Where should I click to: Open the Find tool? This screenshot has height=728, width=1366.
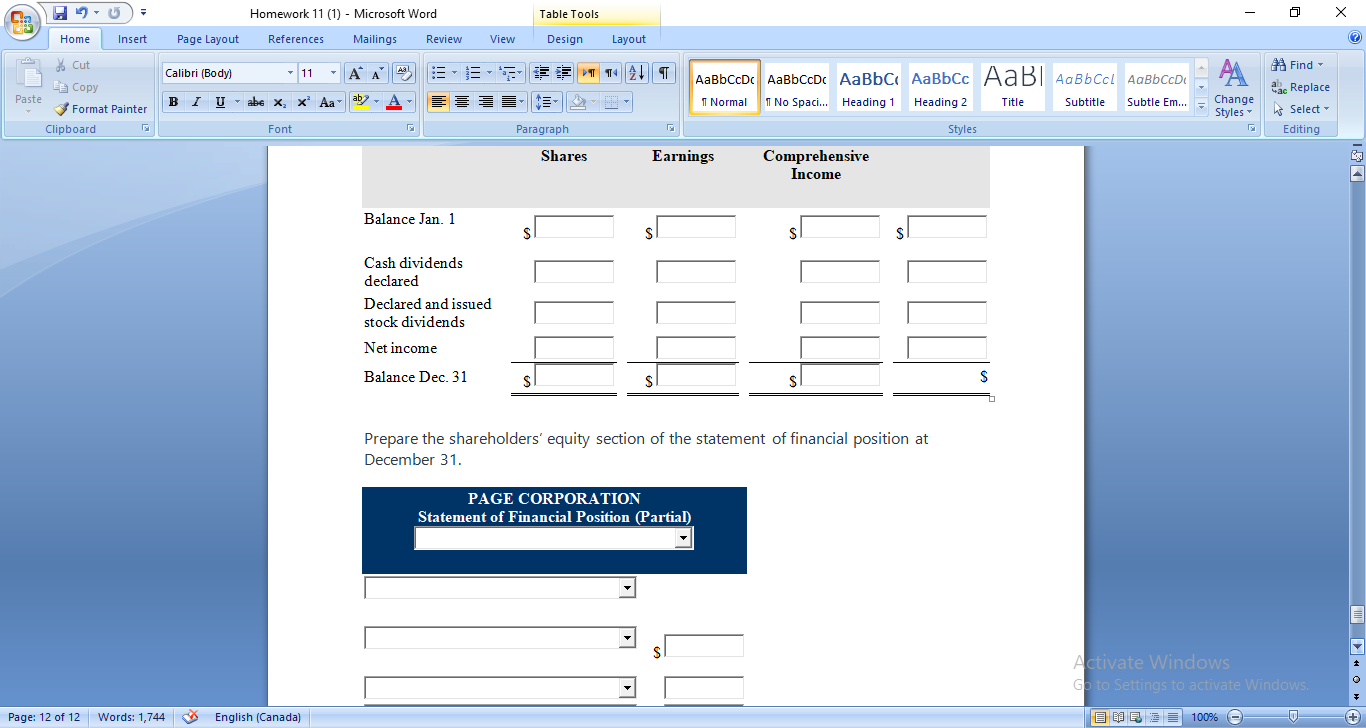pyautogui.click(x=1297, y=65)
